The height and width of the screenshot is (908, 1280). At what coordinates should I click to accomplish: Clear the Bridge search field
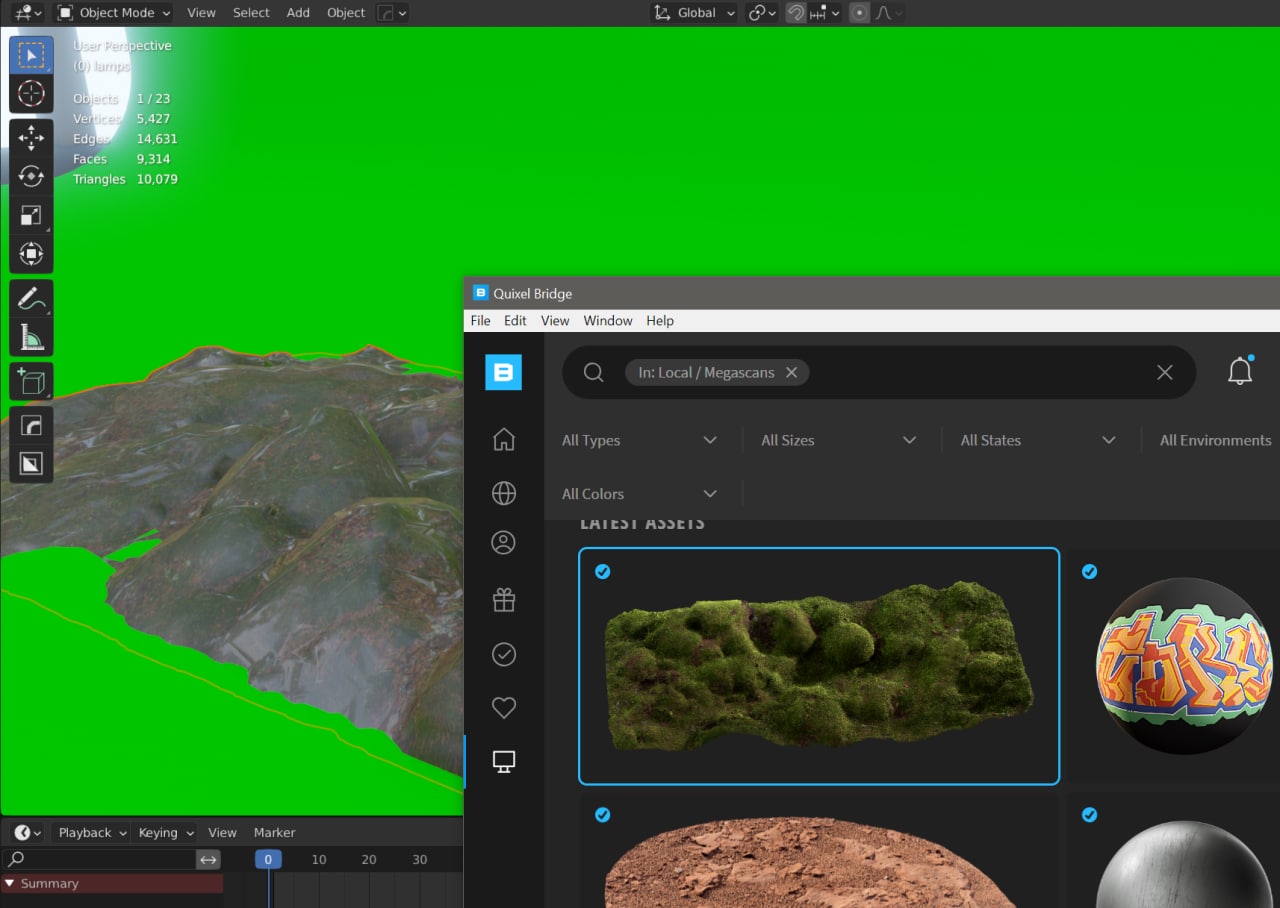point(1164,372)
